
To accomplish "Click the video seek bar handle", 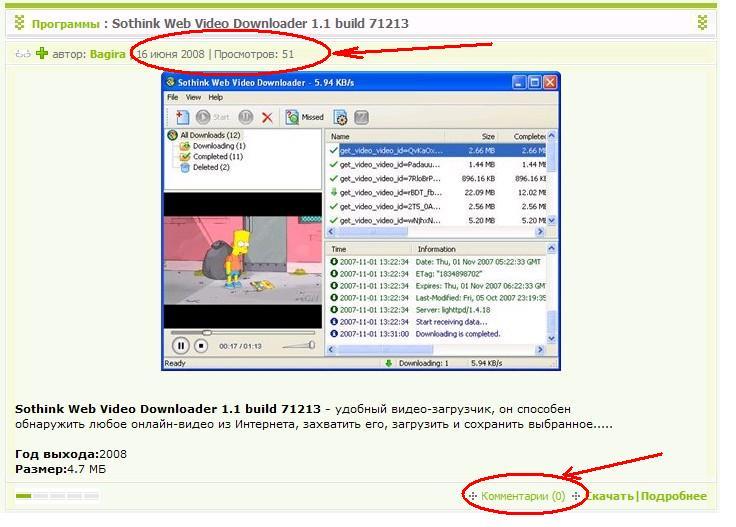I will coord(207,333).
